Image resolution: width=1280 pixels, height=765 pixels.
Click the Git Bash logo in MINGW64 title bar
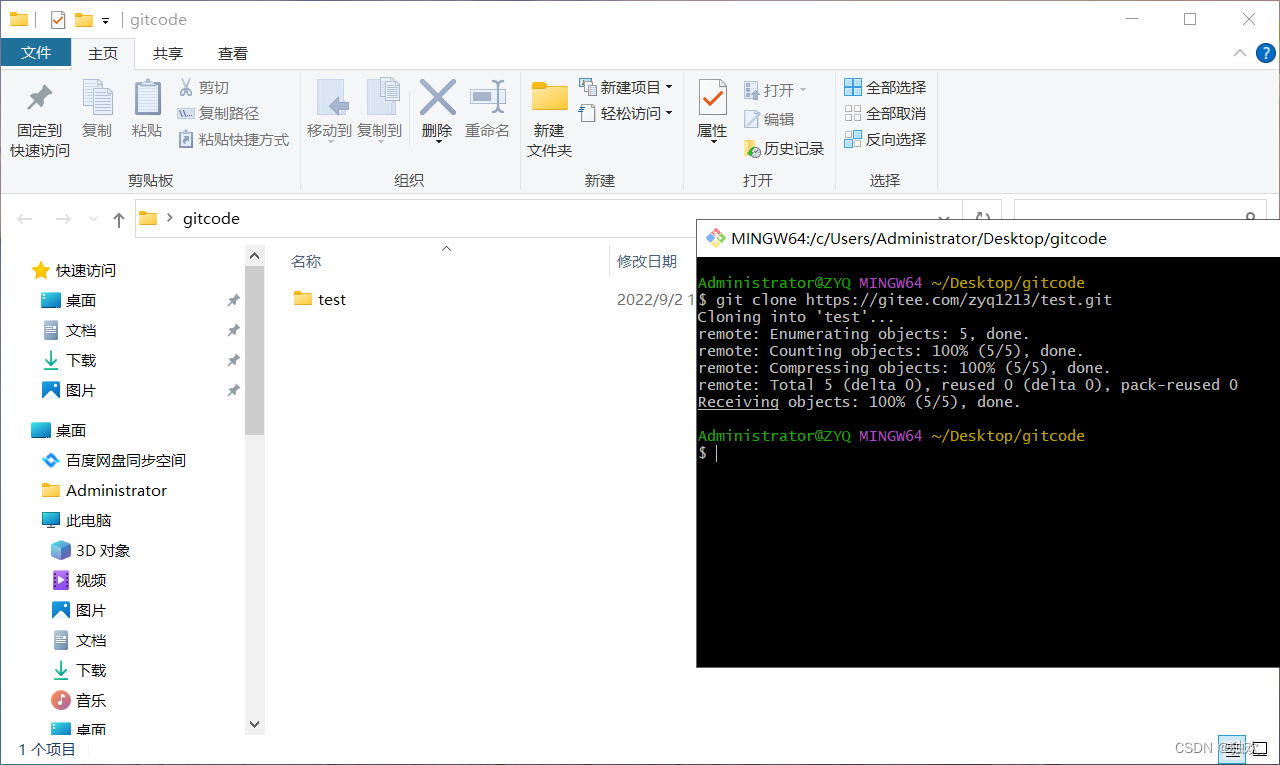(715, 238)
